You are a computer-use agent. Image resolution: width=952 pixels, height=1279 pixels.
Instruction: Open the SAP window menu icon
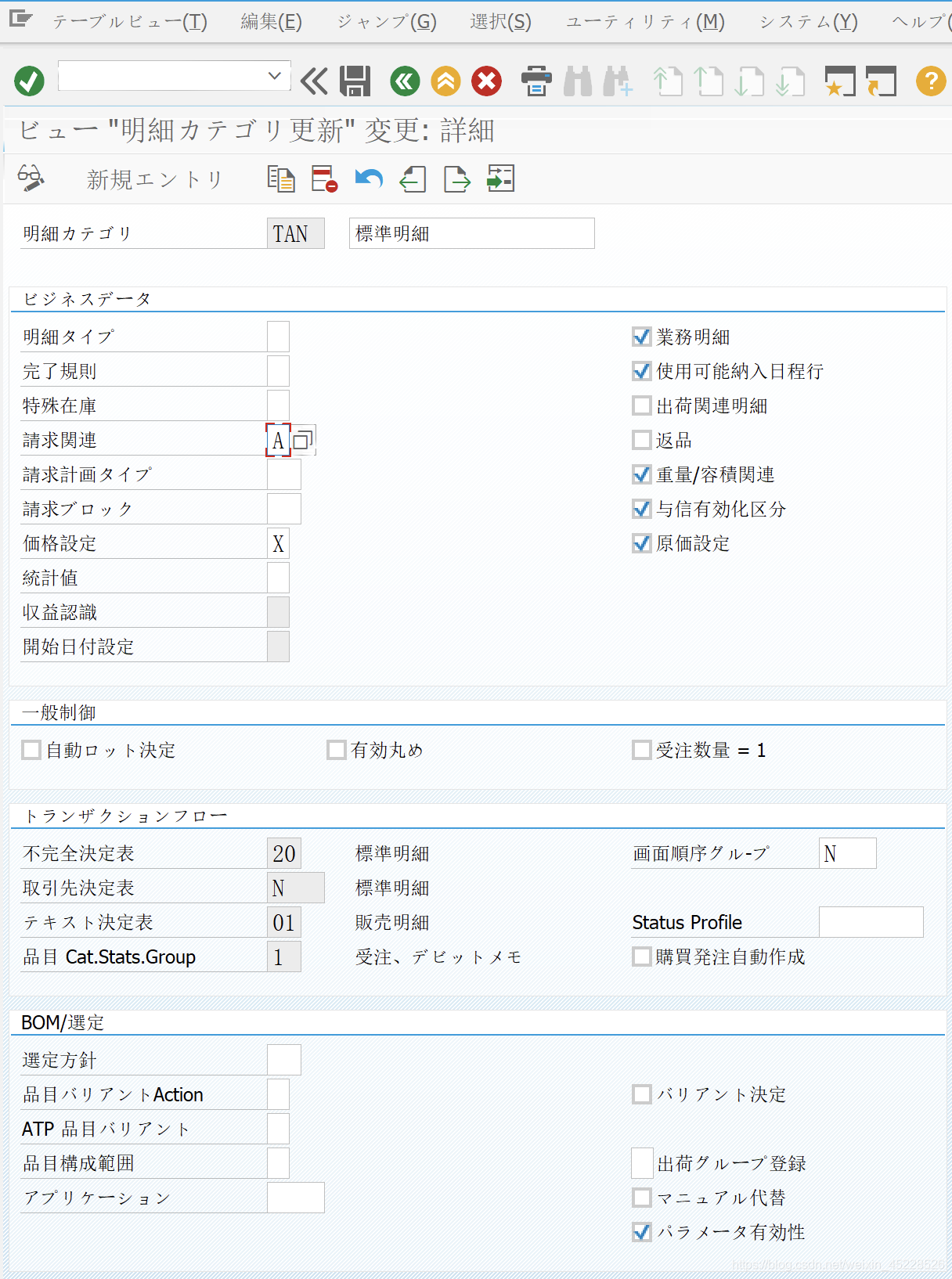(20, 18)
